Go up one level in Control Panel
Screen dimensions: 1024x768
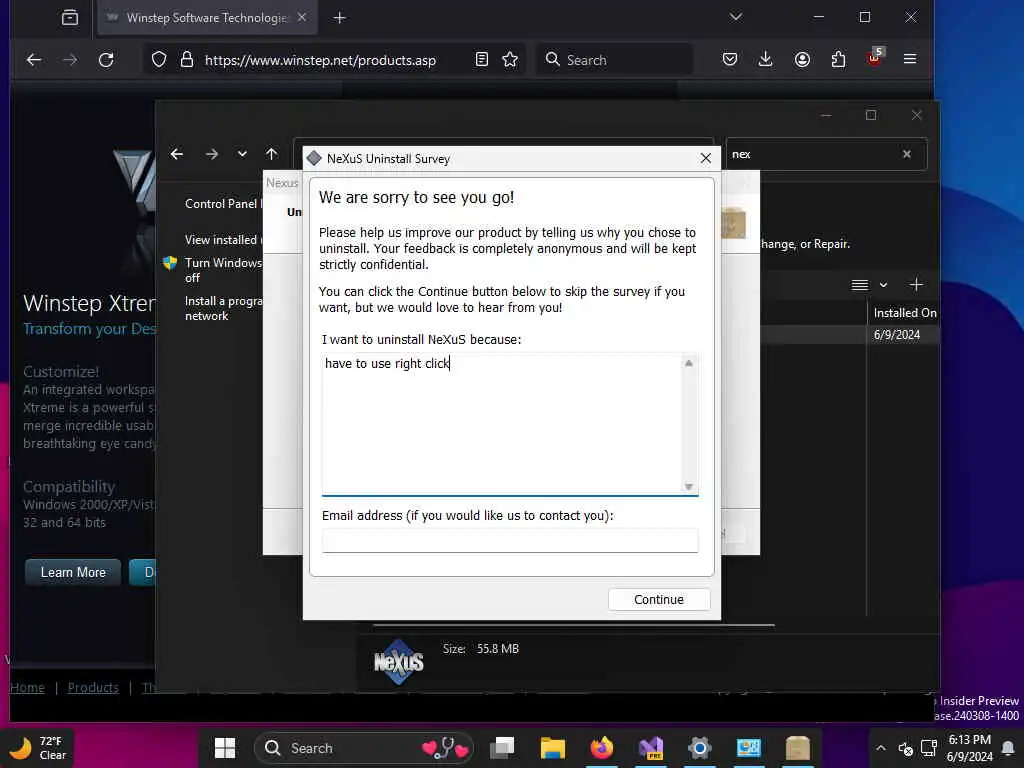pos(272,154)
